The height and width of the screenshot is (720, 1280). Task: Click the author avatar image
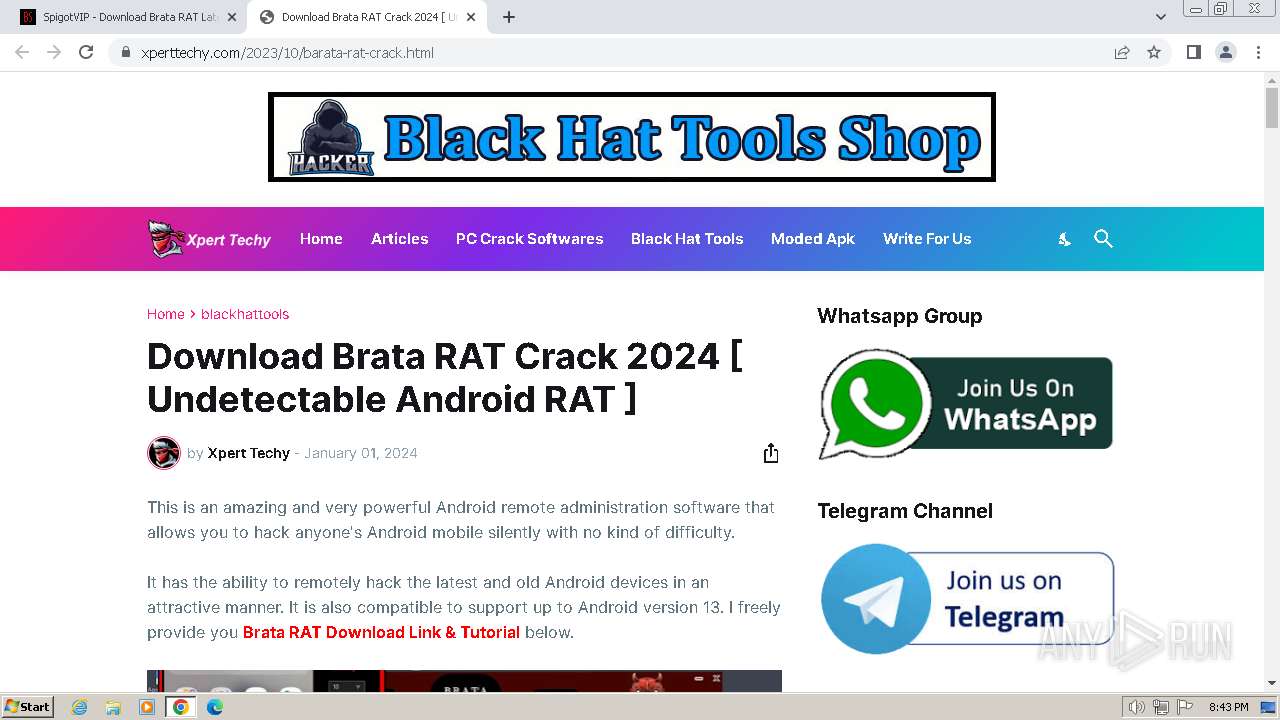point(164,453)
